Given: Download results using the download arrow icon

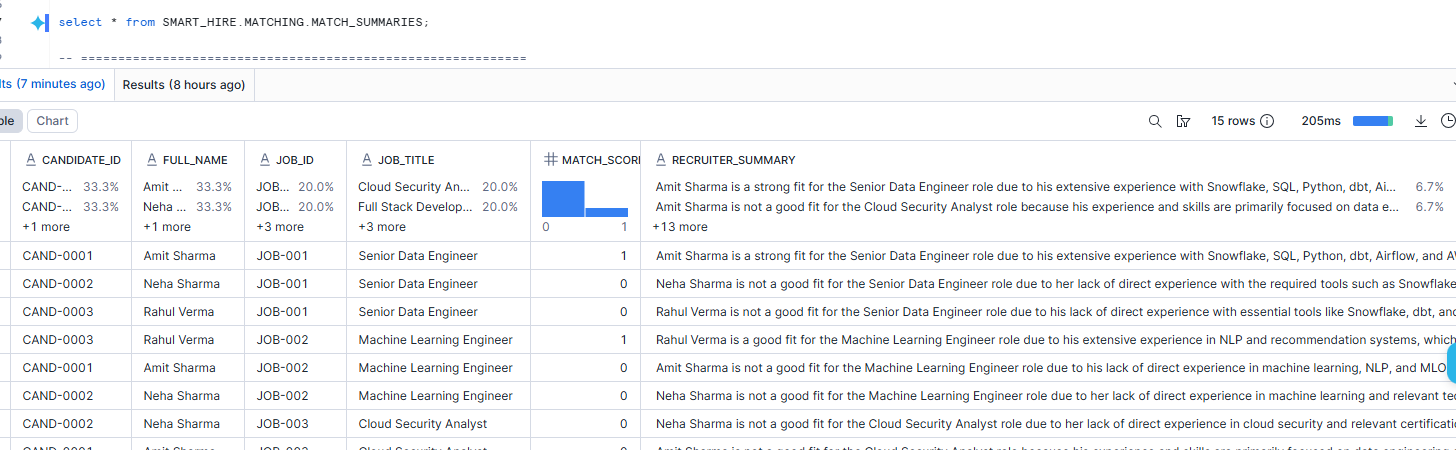Looking at the screenshot, I should [1420, 121].
